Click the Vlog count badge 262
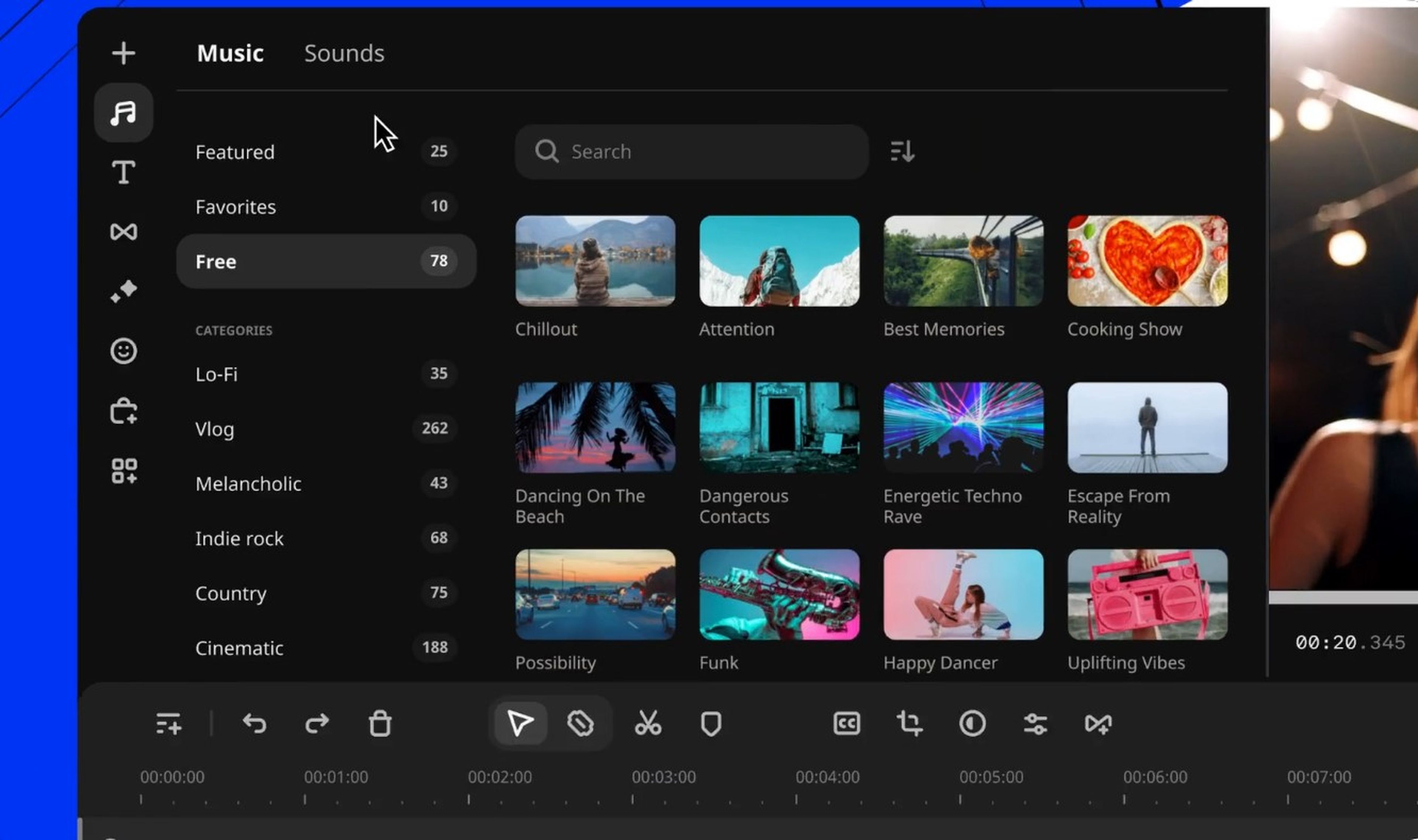Image resolution: width=1418 pixels, height=840 pixels. pos(435,428)
